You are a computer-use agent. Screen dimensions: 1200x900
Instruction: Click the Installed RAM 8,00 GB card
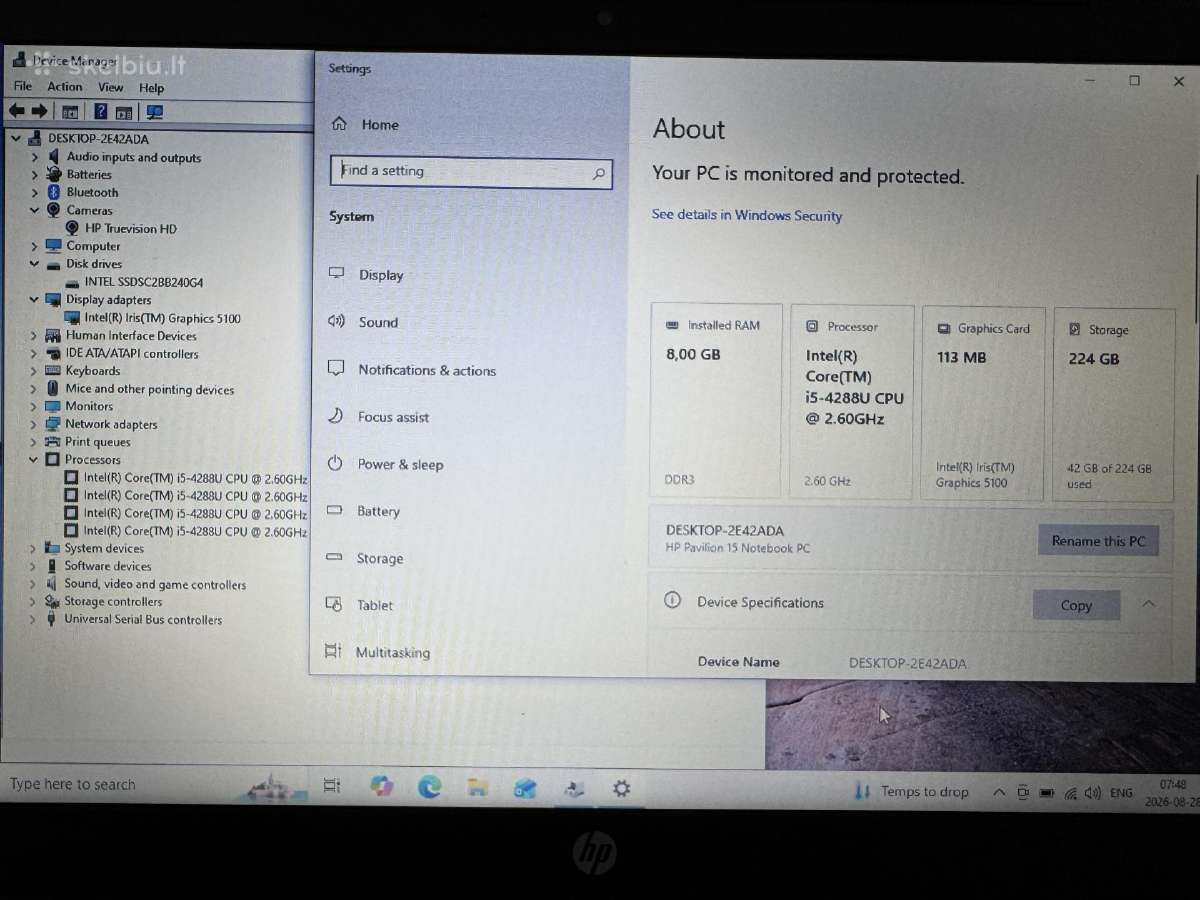(716, 401)
